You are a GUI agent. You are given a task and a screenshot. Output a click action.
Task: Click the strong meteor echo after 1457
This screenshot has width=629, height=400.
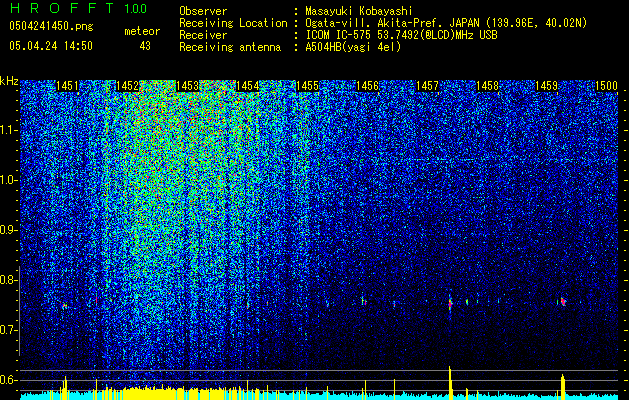[x=450, y=303]
